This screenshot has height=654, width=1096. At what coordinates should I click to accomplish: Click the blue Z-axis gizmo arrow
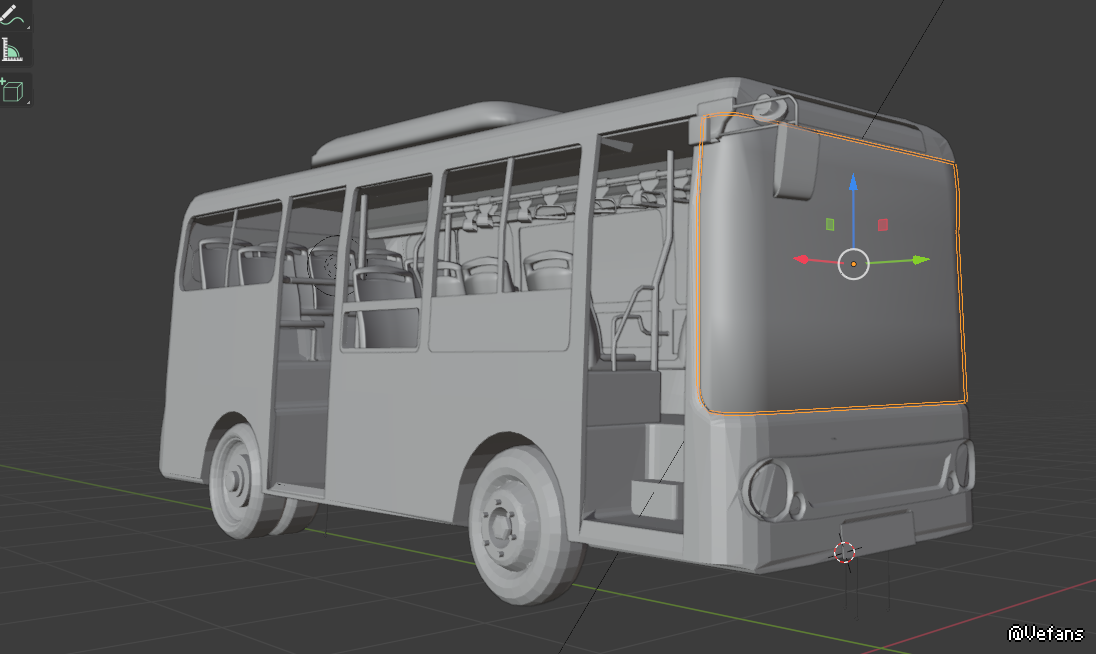tap(853, 186)
